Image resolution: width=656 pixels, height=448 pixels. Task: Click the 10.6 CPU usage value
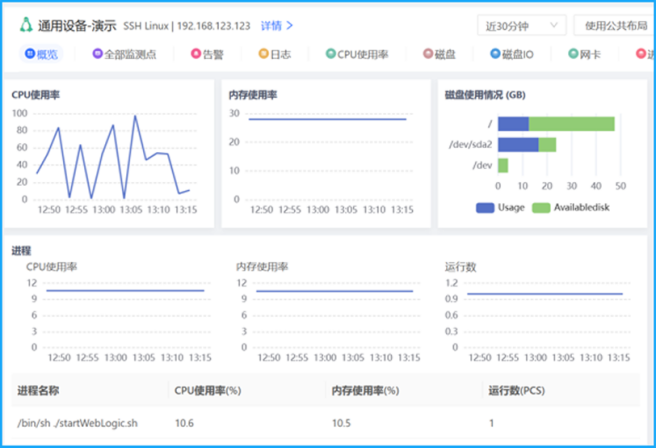[184, 423]
